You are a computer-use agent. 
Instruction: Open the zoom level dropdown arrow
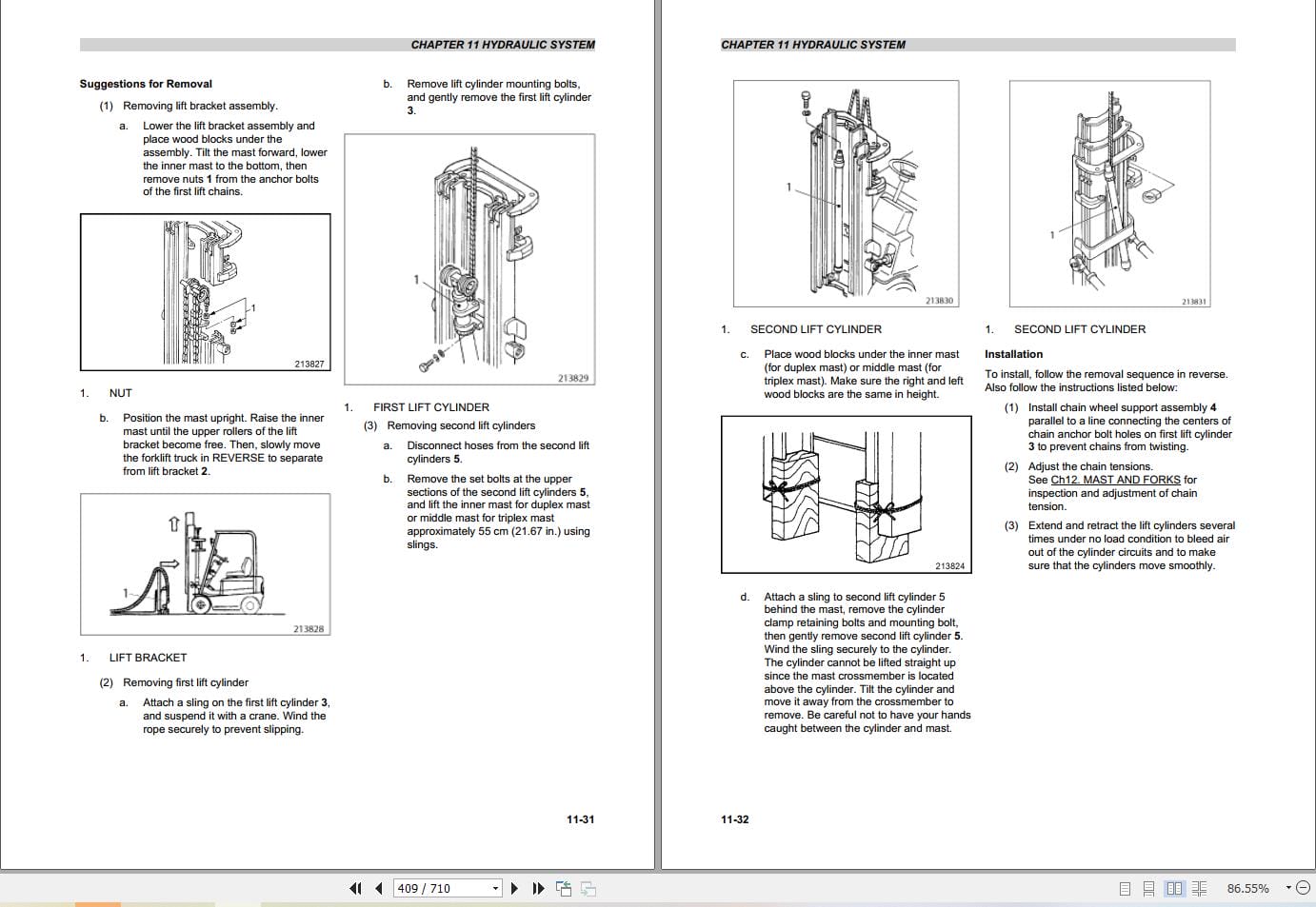(x=1288, y=888)
